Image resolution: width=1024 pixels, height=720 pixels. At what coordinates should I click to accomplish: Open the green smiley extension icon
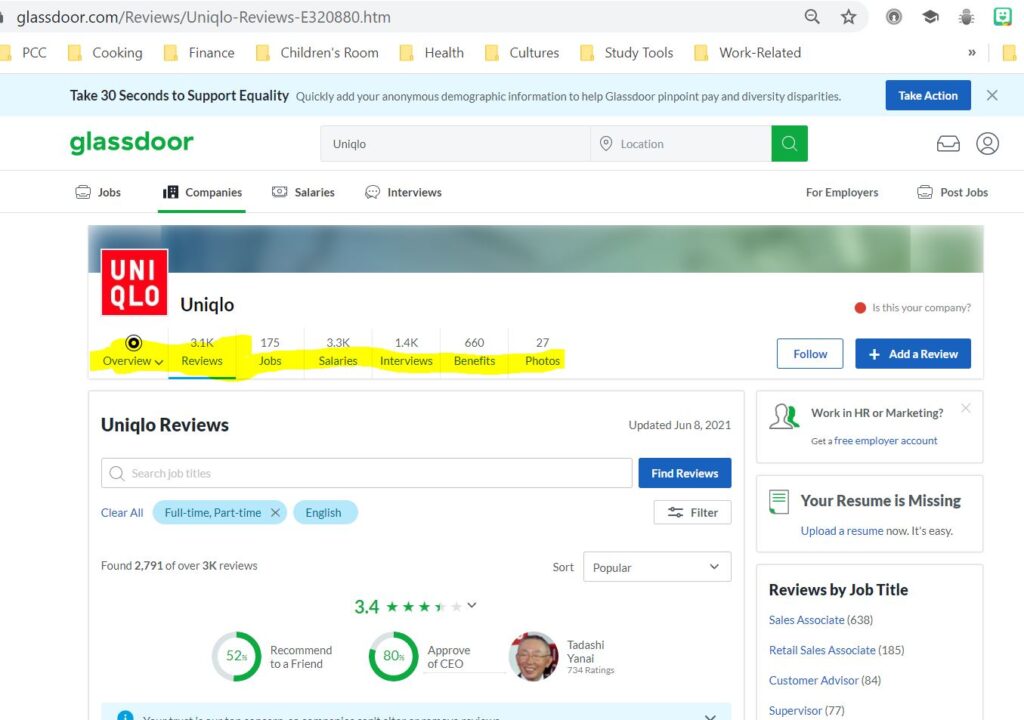[x=1002, y=17]
